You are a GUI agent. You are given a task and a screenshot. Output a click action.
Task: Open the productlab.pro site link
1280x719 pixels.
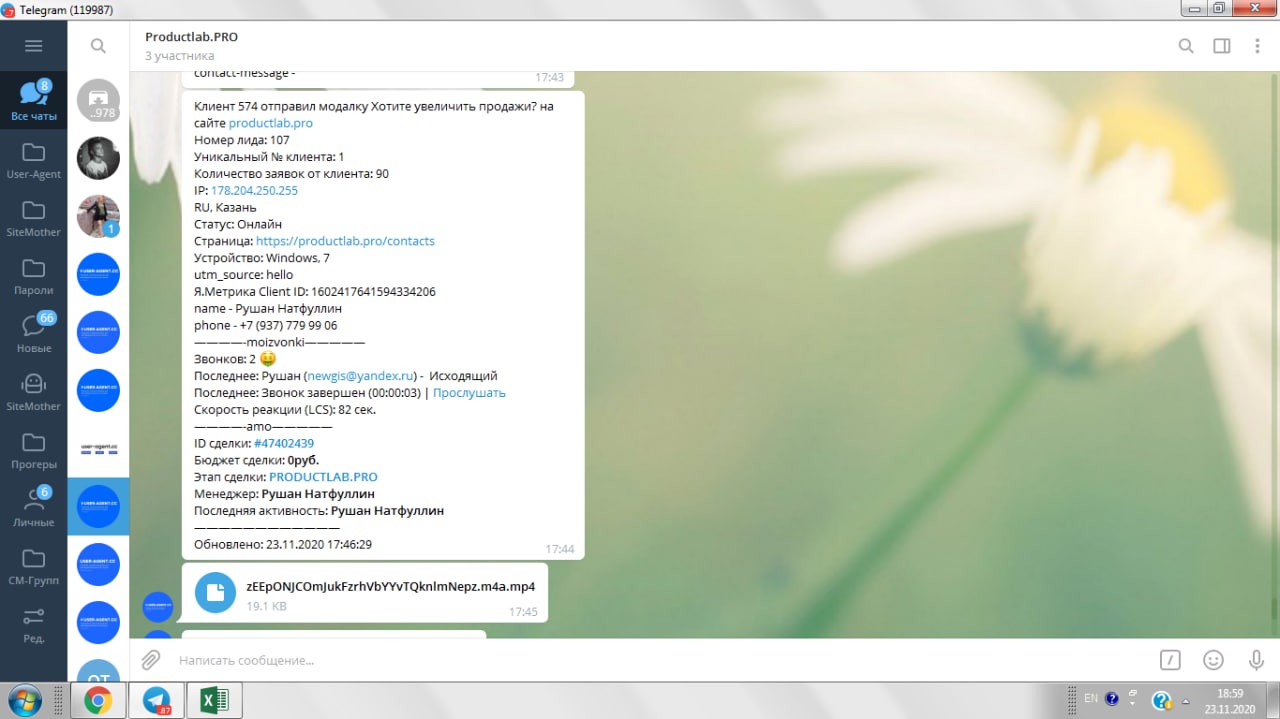[x=271, y=123]
